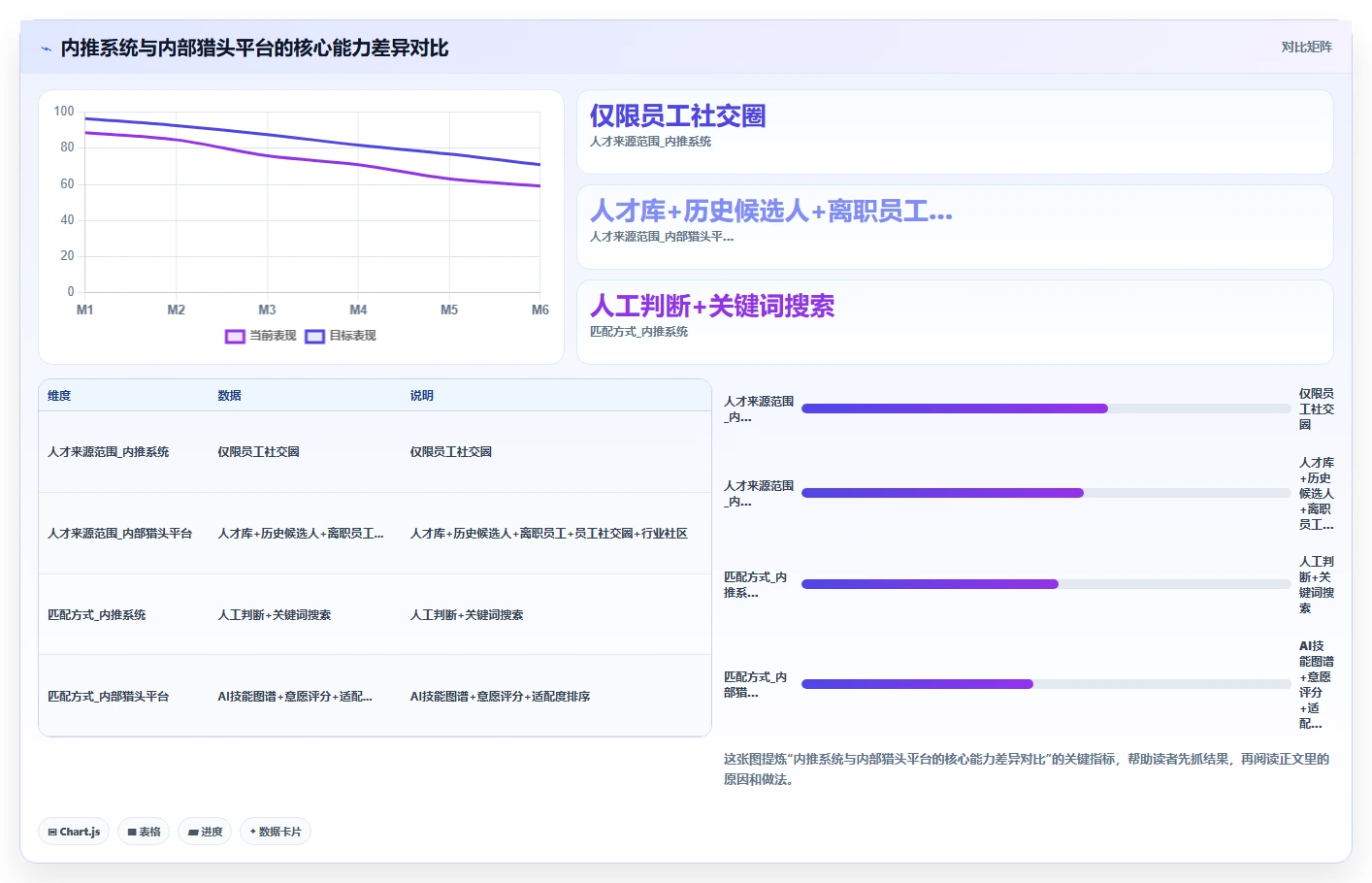Open the 仅限员工社交圈 data card

coord(955,132)
